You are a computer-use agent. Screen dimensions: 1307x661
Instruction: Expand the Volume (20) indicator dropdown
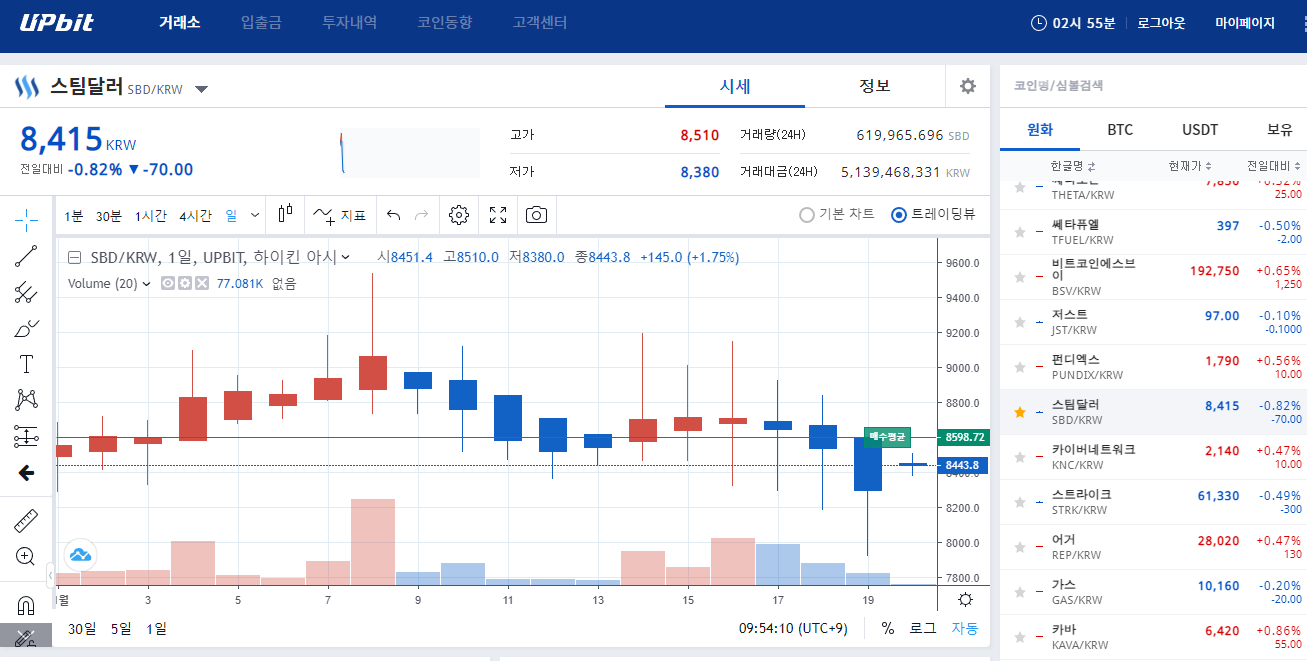[146, 284]
